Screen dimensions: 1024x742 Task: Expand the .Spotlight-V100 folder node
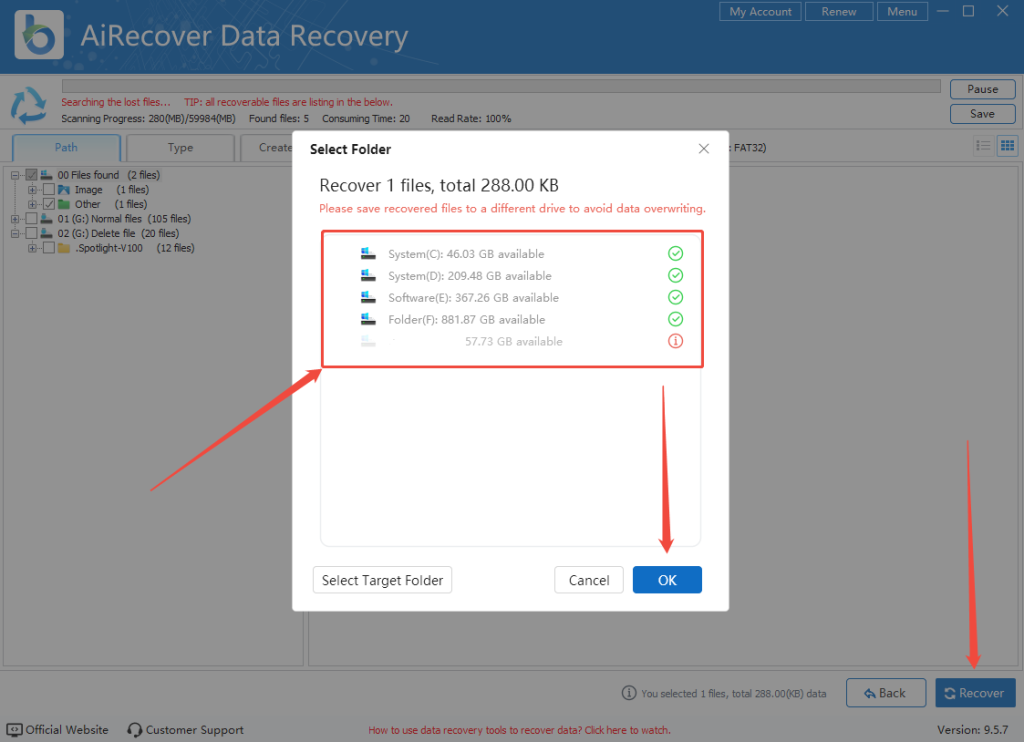tap(33, 248)
